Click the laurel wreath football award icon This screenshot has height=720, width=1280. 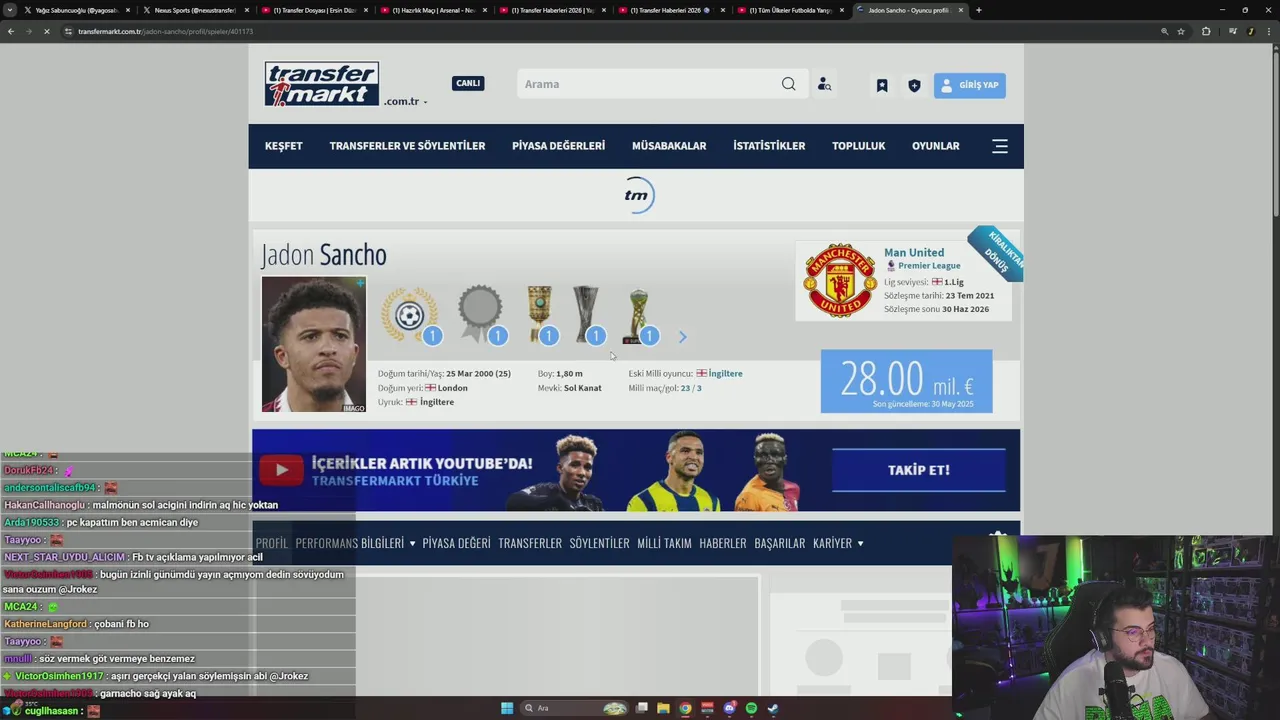pos(410,316)
